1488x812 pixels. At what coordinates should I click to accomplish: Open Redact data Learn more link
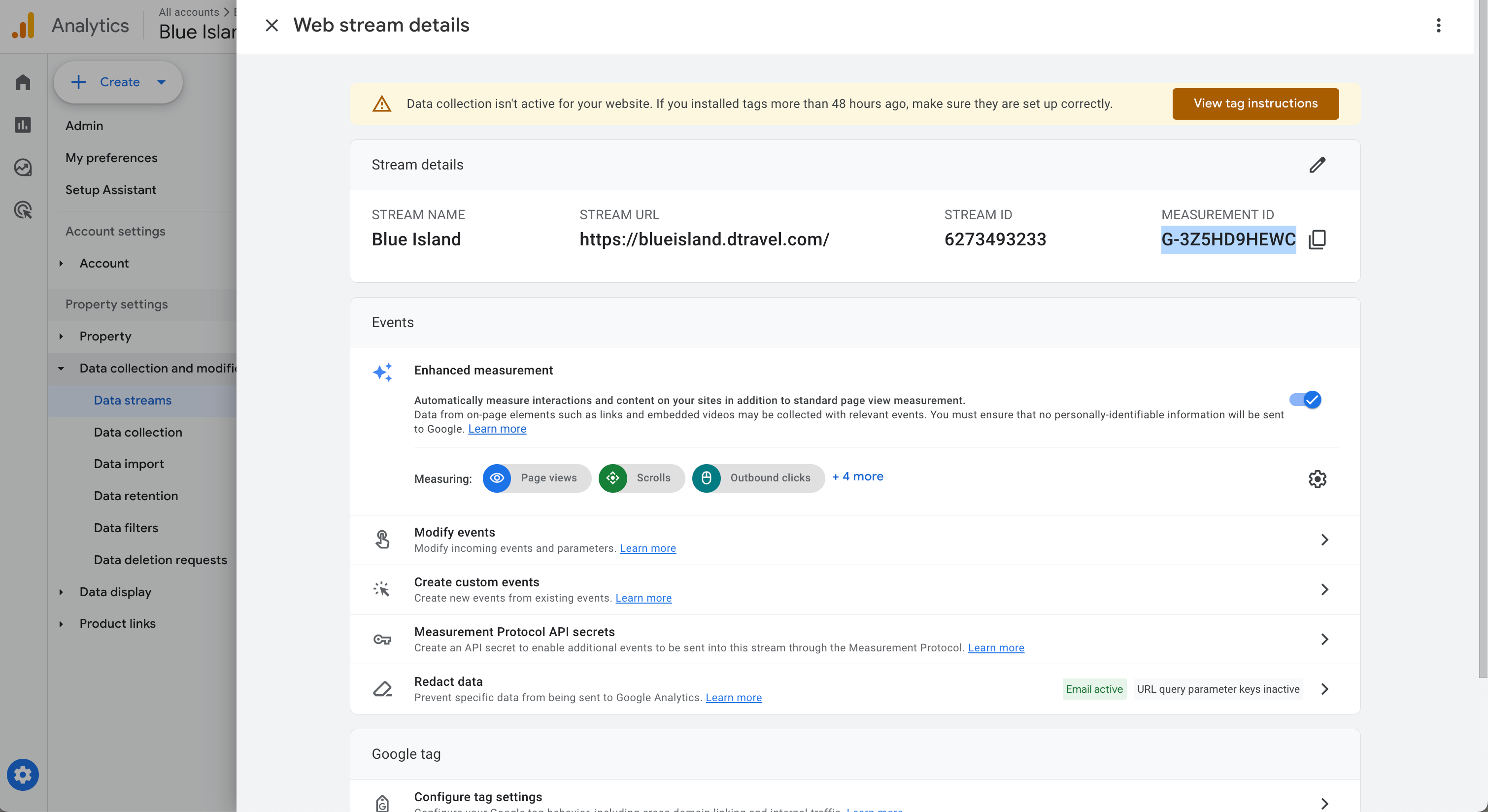point(734,697)
